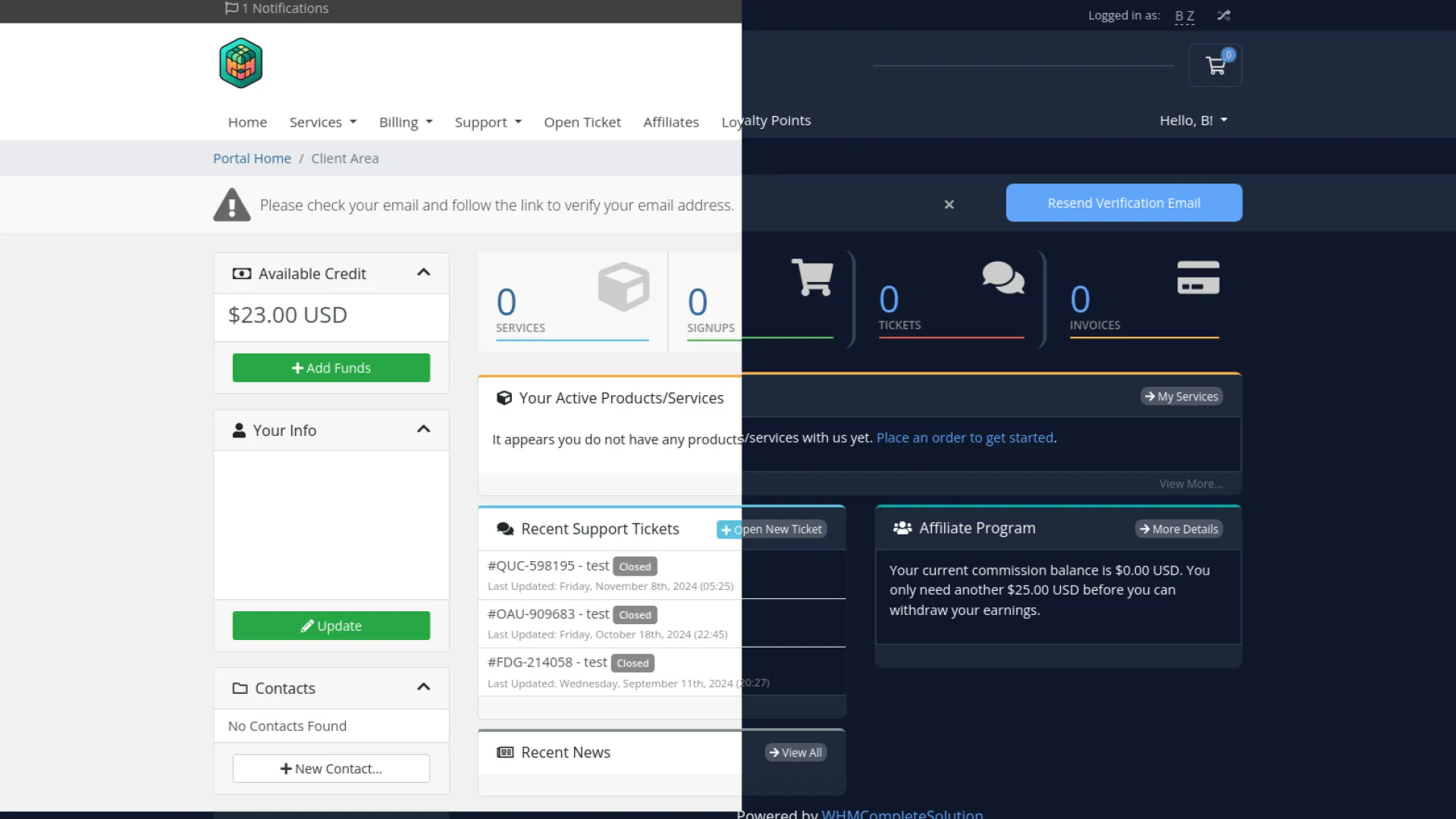This screenshot has height=819, width=1456.
Task: Click the notifications flag icon
Action: coord(231,8)
